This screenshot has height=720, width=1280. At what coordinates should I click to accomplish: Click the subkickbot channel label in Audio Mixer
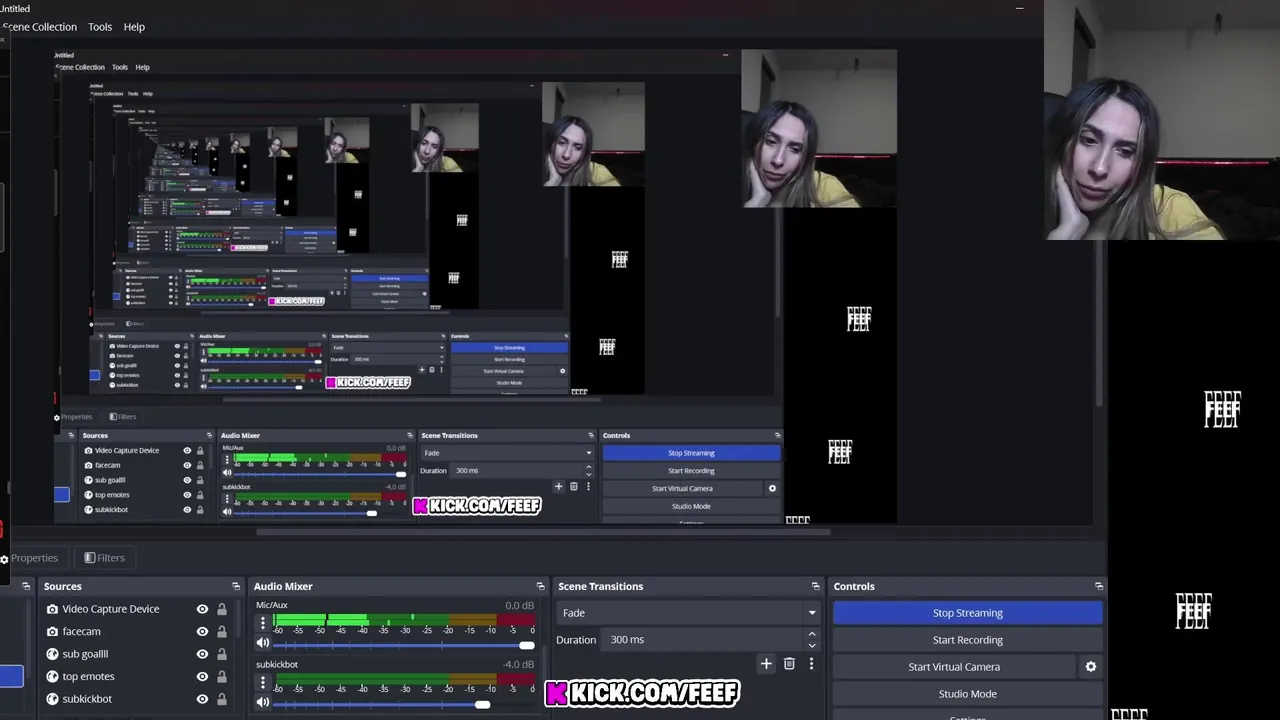pos(277,665)
